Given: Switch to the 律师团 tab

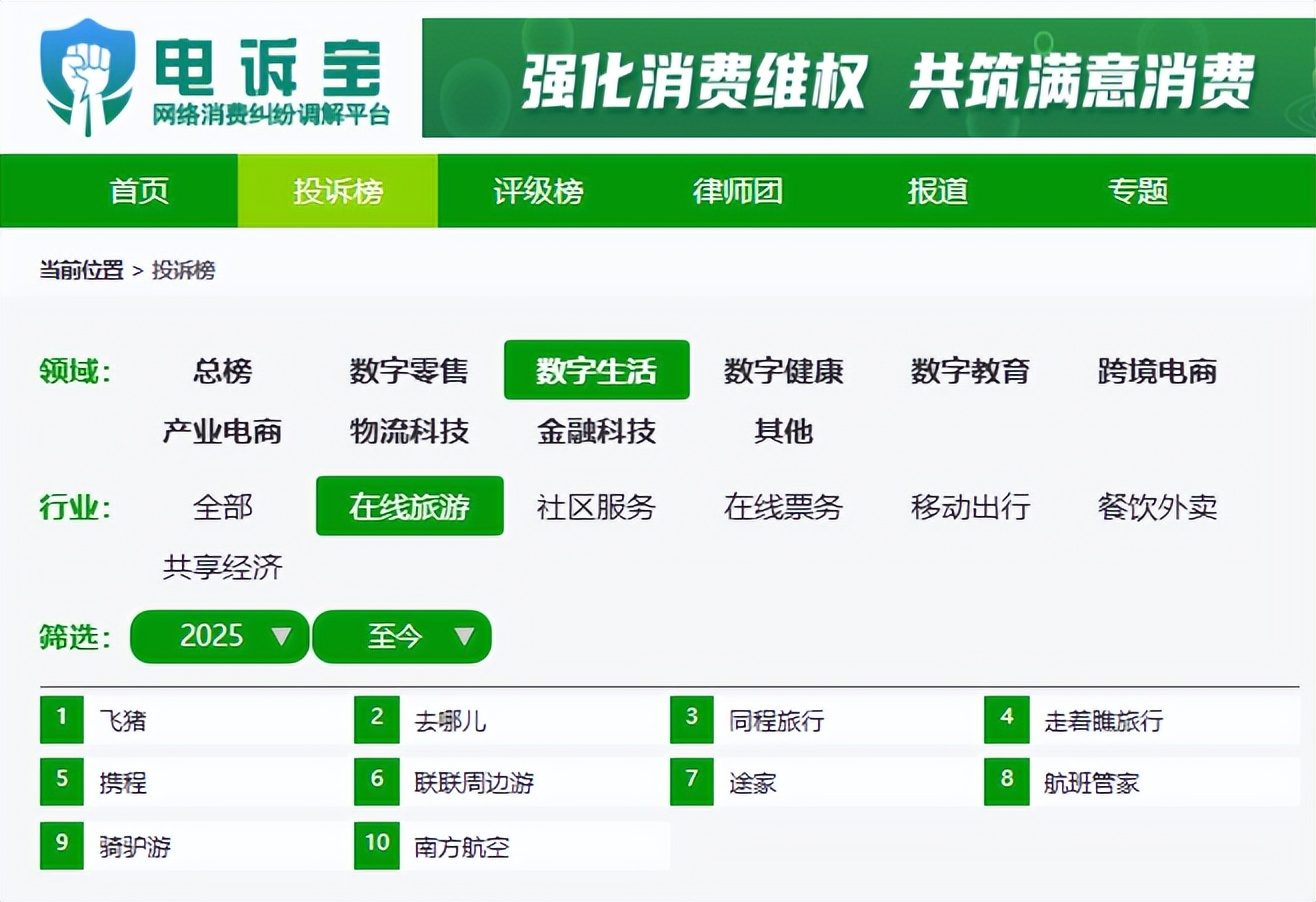Looking at the screenshot, I should (738, 191).
